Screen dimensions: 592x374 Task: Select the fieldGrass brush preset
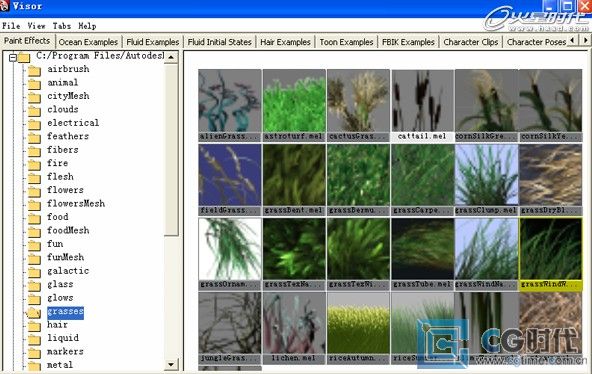(230, 179)
